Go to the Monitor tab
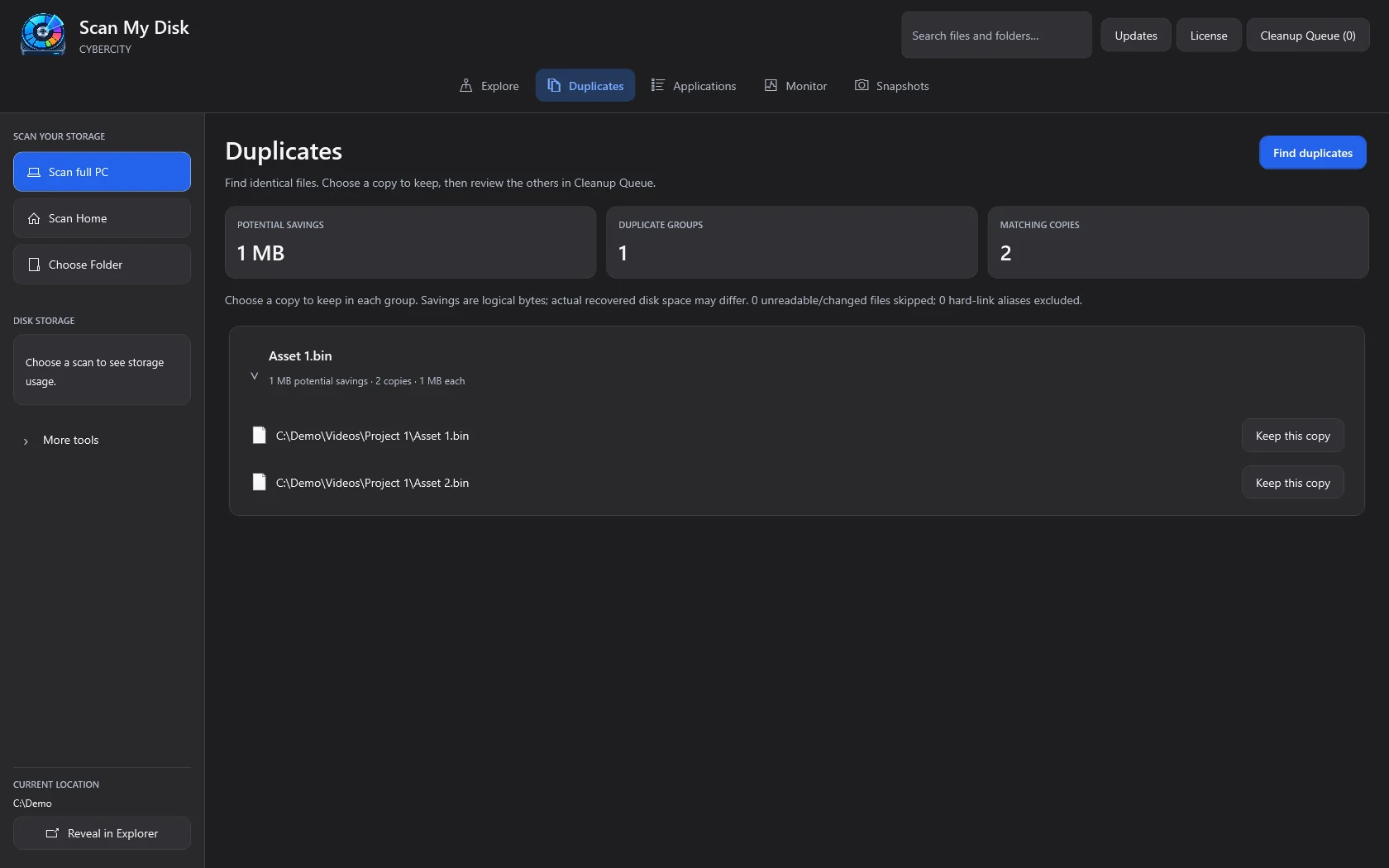The image size is (1389, 868). [795, 85]
